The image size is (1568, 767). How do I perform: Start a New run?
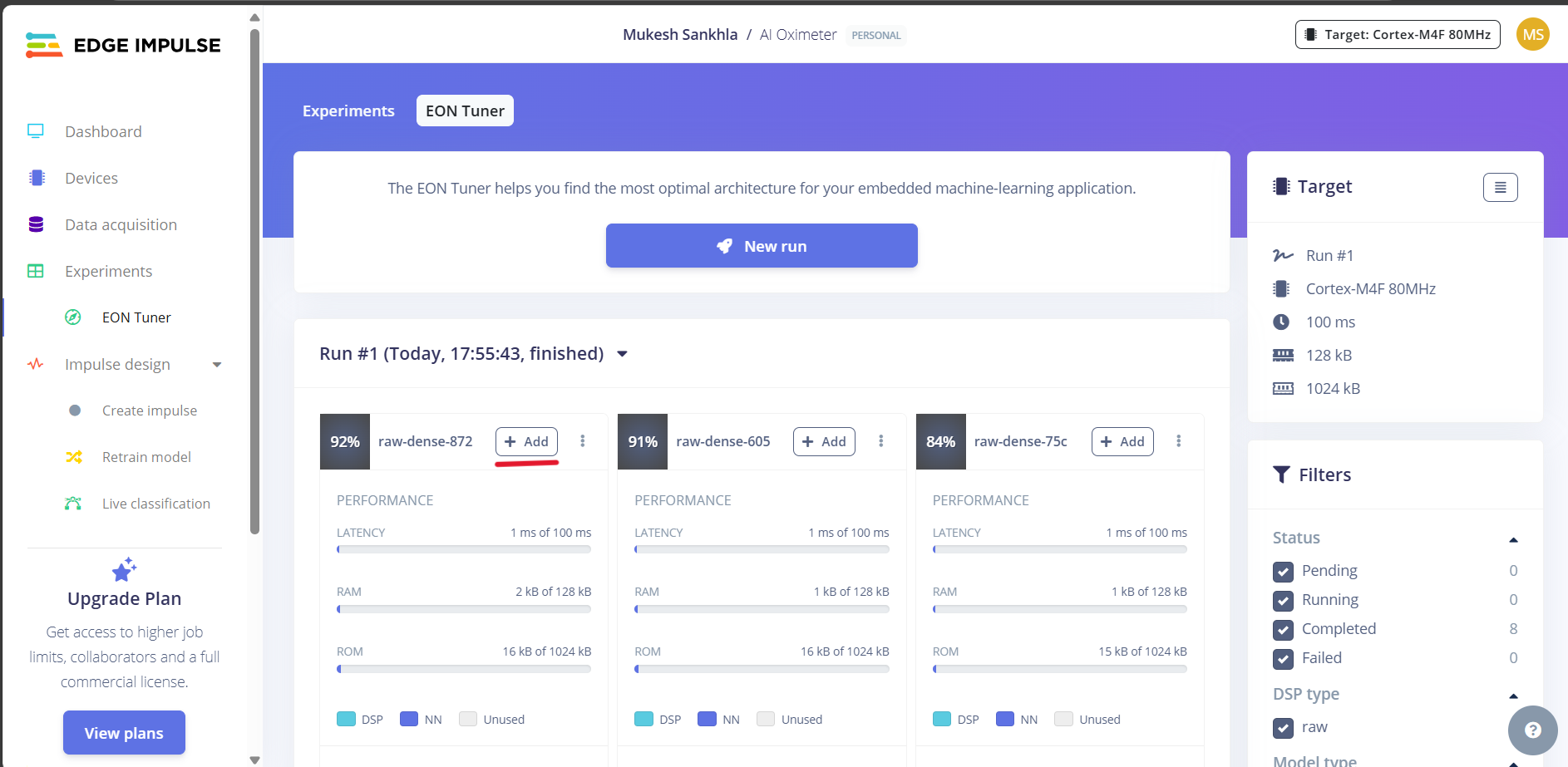762,246
